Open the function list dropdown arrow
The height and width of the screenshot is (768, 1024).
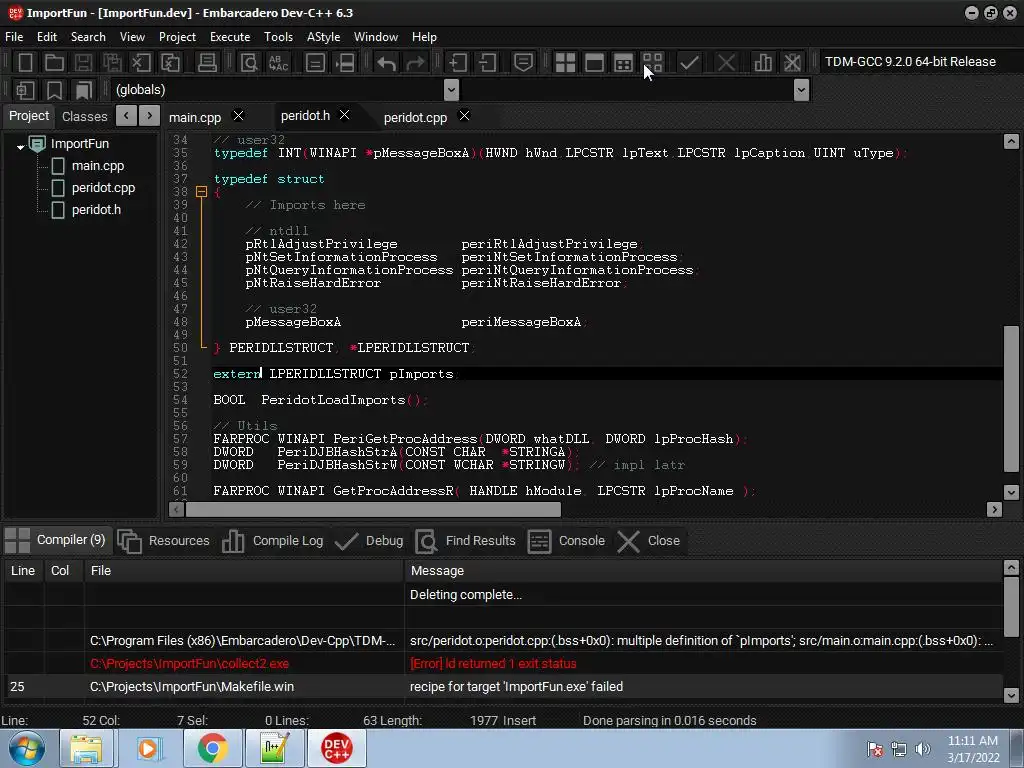[801, 89]
